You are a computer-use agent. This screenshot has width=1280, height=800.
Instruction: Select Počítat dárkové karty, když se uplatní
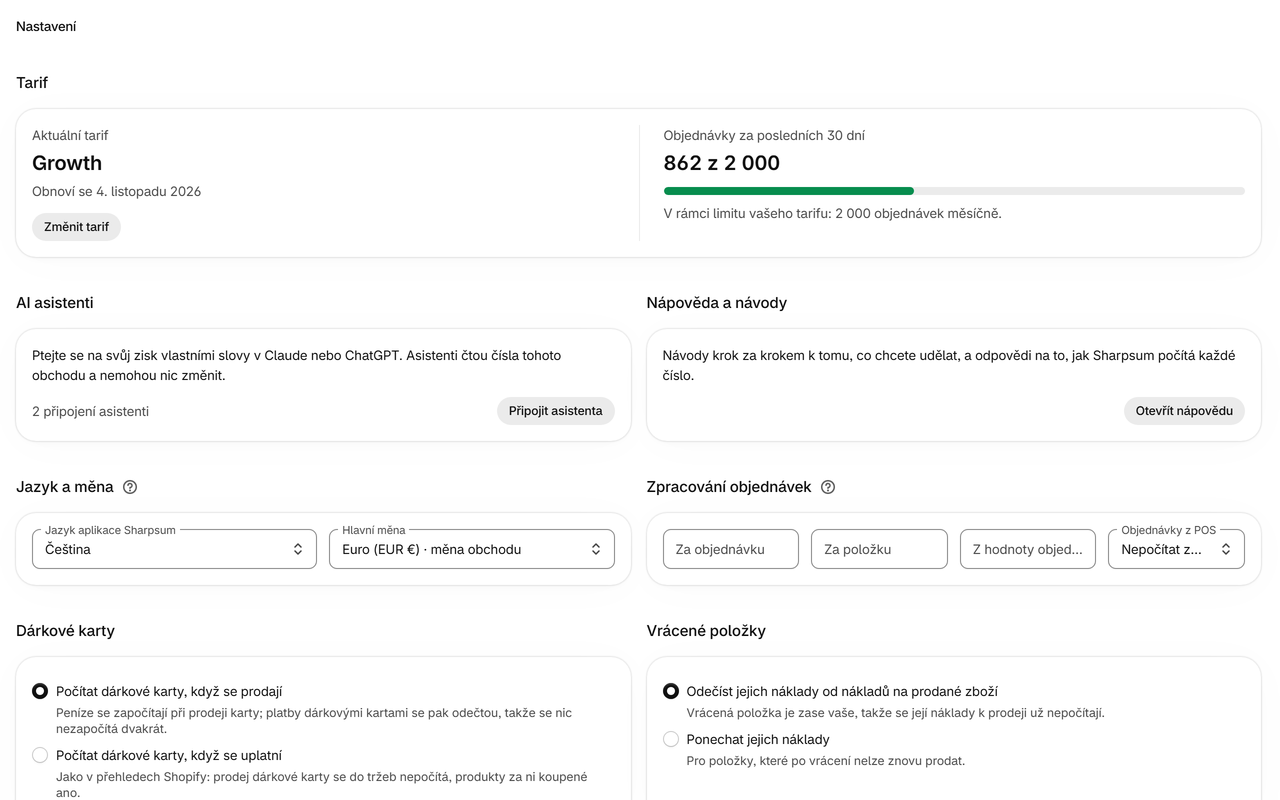[40, 755]
